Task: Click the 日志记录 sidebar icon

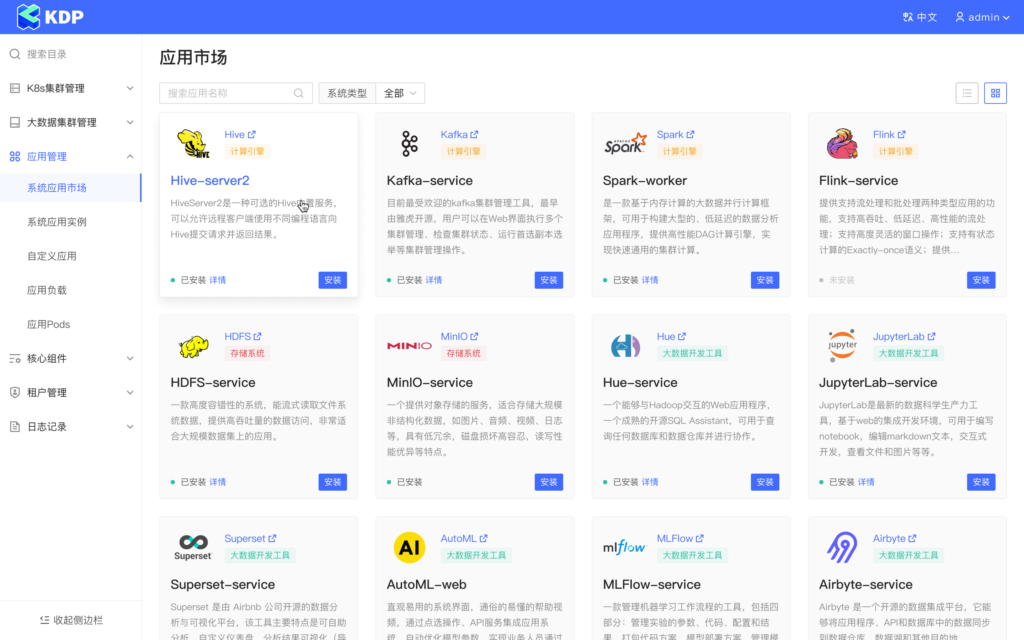Action: (14, 426)
